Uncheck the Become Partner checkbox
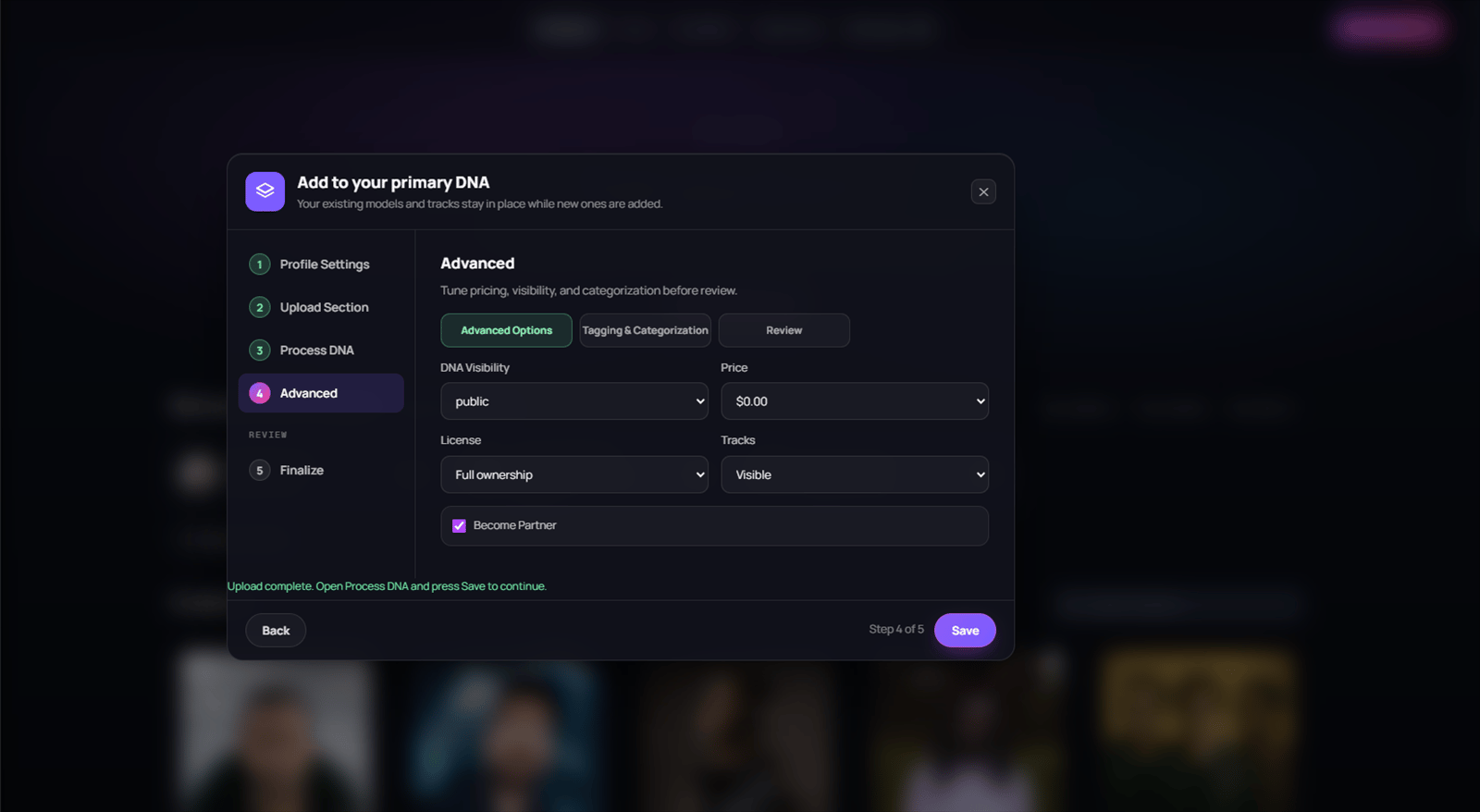This screenshot has width=1480, height=812. point(459,525)
